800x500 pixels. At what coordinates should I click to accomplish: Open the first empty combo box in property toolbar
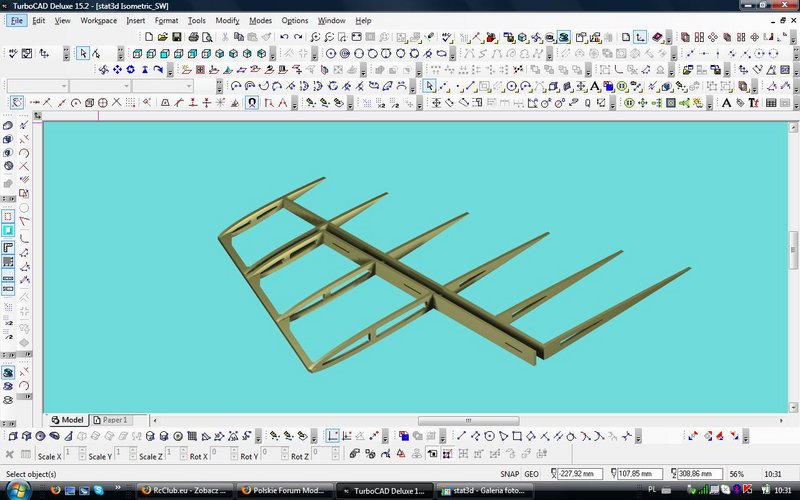[x=37, y=86]
